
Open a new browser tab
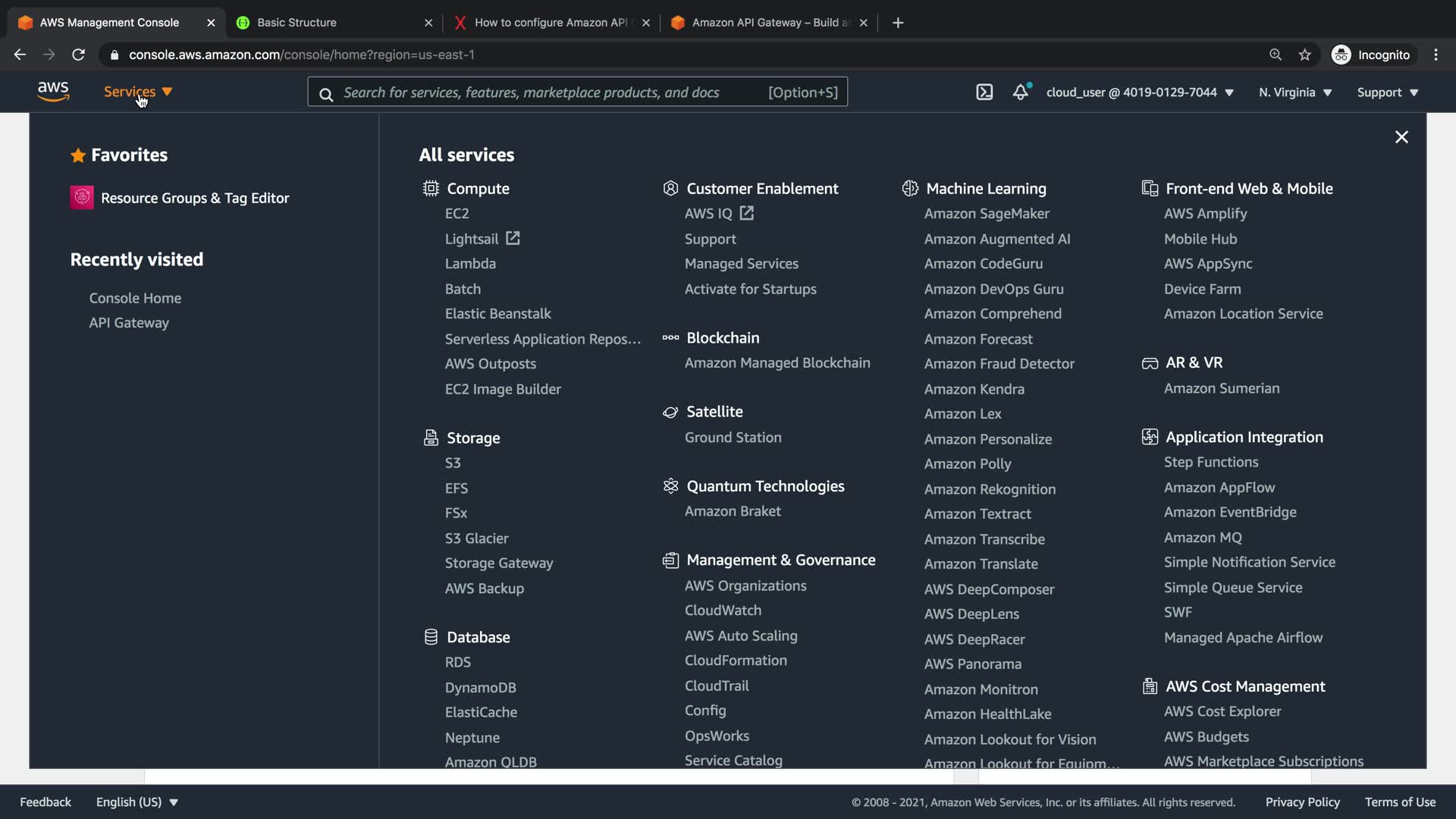898,23
